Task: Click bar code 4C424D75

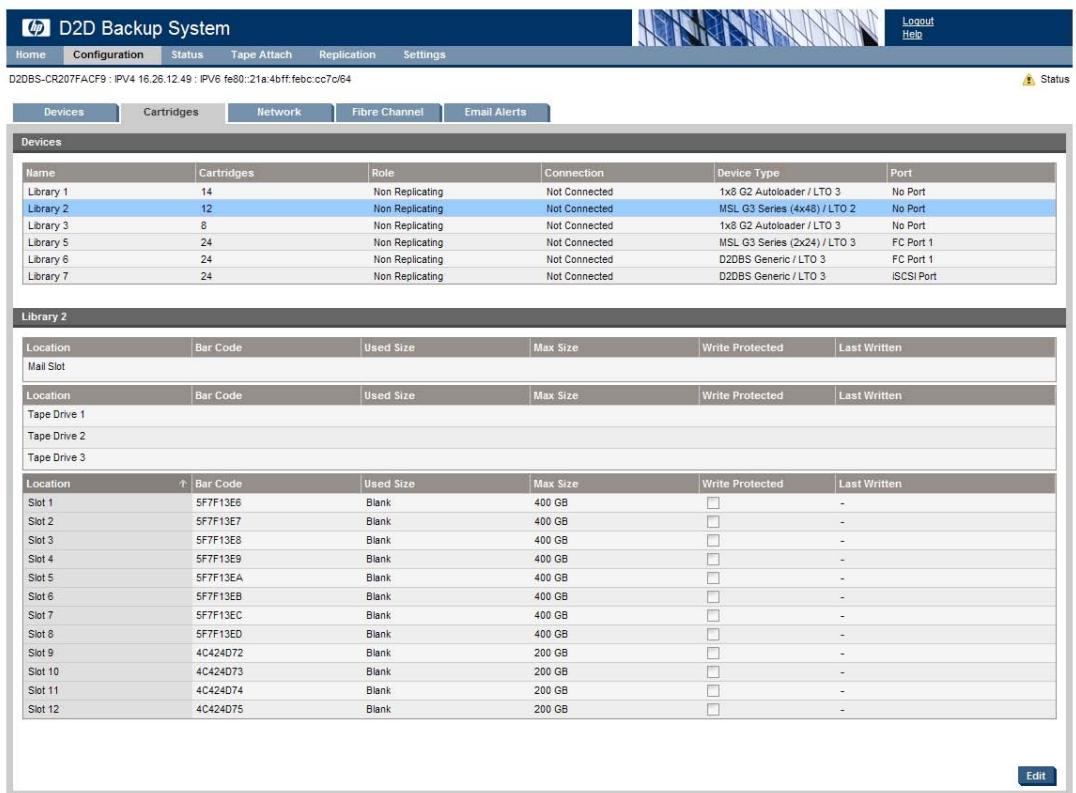Action: [220, 709]
